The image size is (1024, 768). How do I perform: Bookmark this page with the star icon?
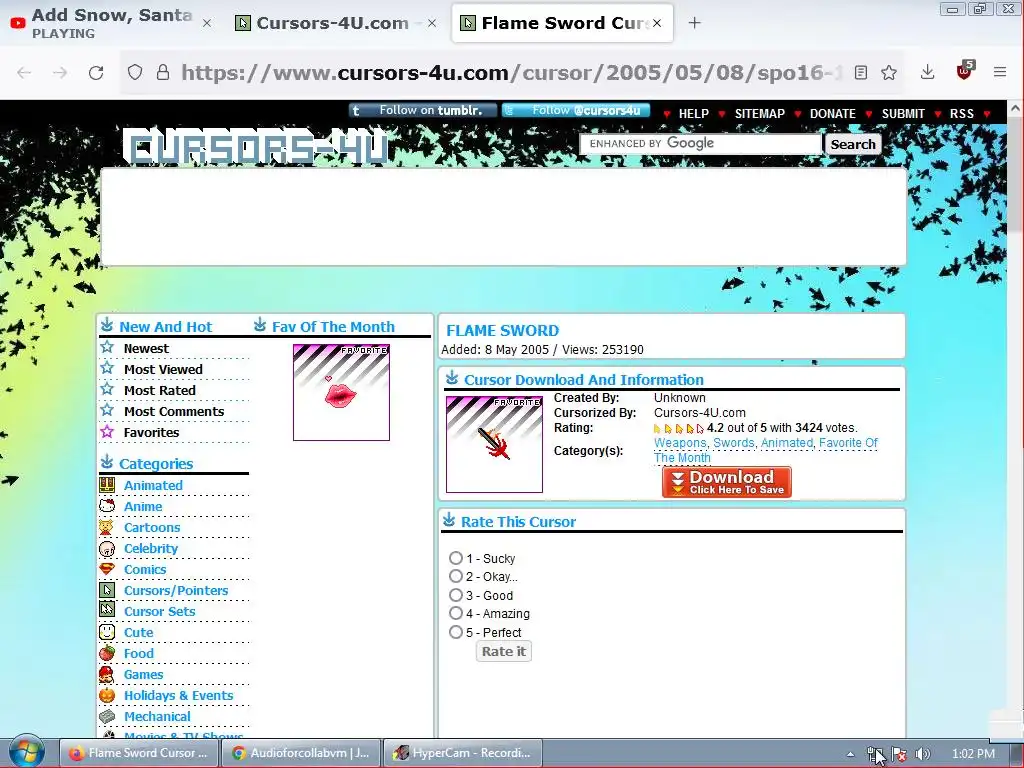pos(889,72)
